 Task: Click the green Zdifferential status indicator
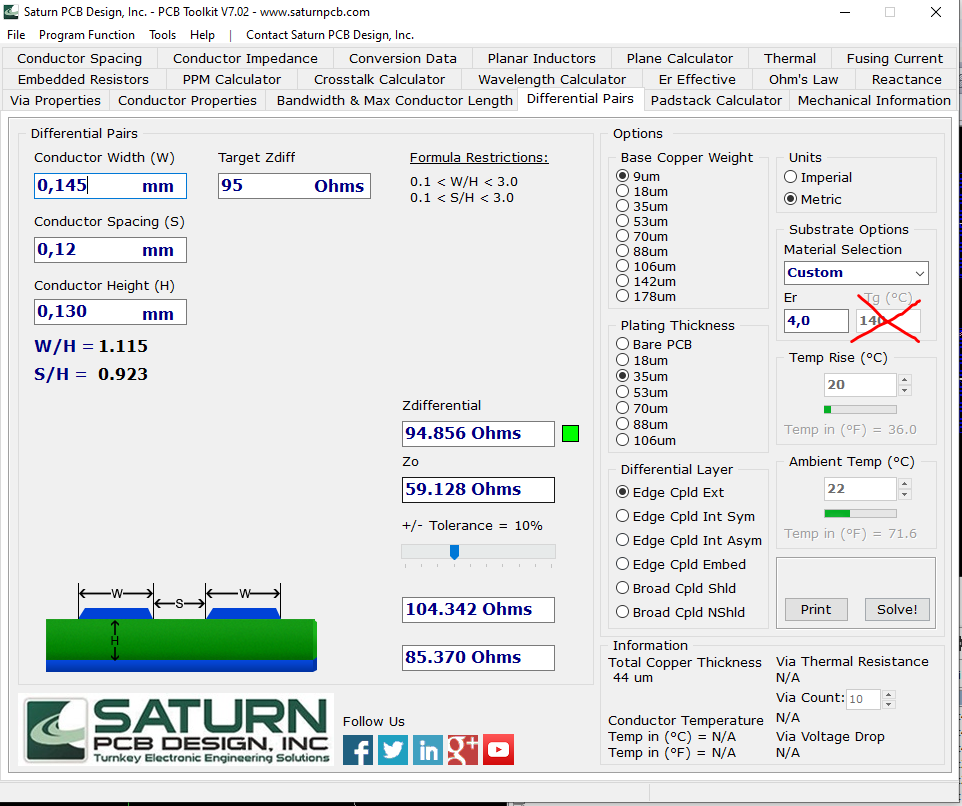[x=571, y=434]
